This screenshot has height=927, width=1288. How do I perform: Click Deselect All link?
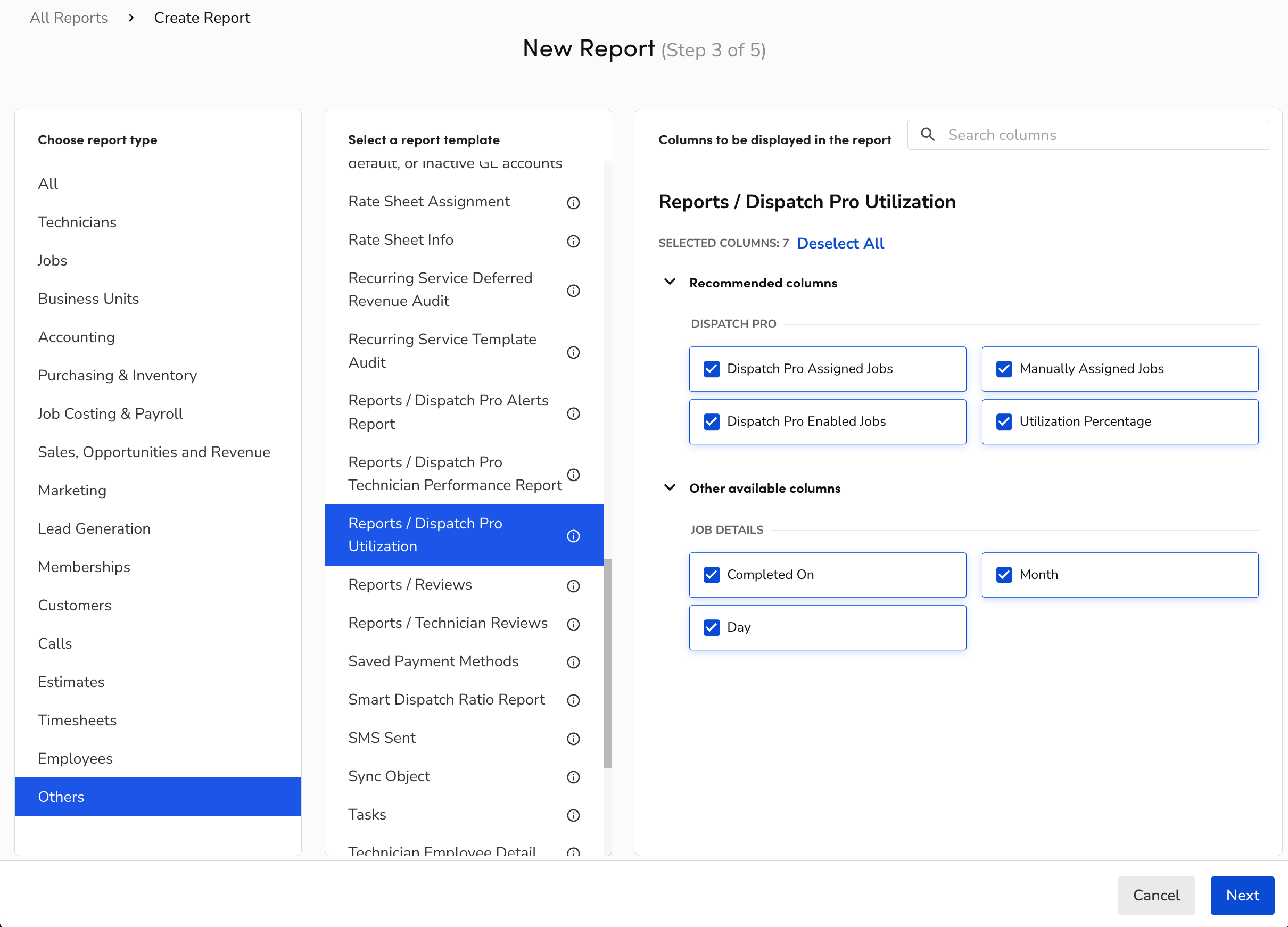pyautogui.click(x=840, y=243)
